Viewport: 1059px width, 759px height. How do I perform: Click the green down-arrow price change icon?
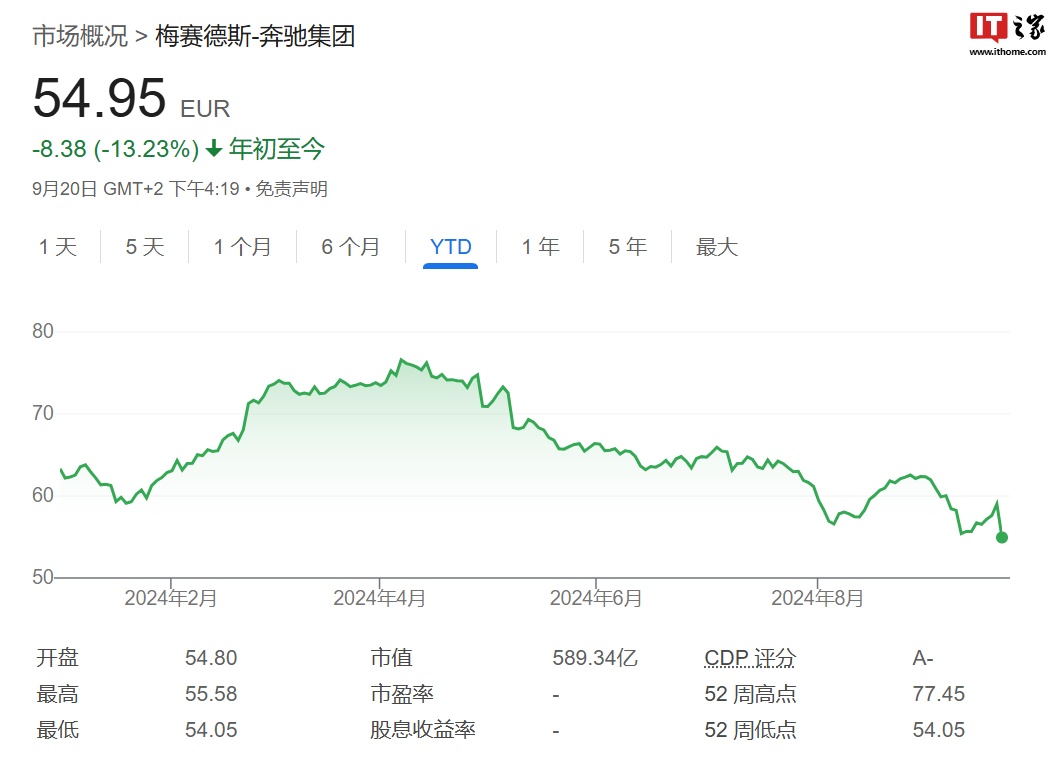[x=213, y=149]
